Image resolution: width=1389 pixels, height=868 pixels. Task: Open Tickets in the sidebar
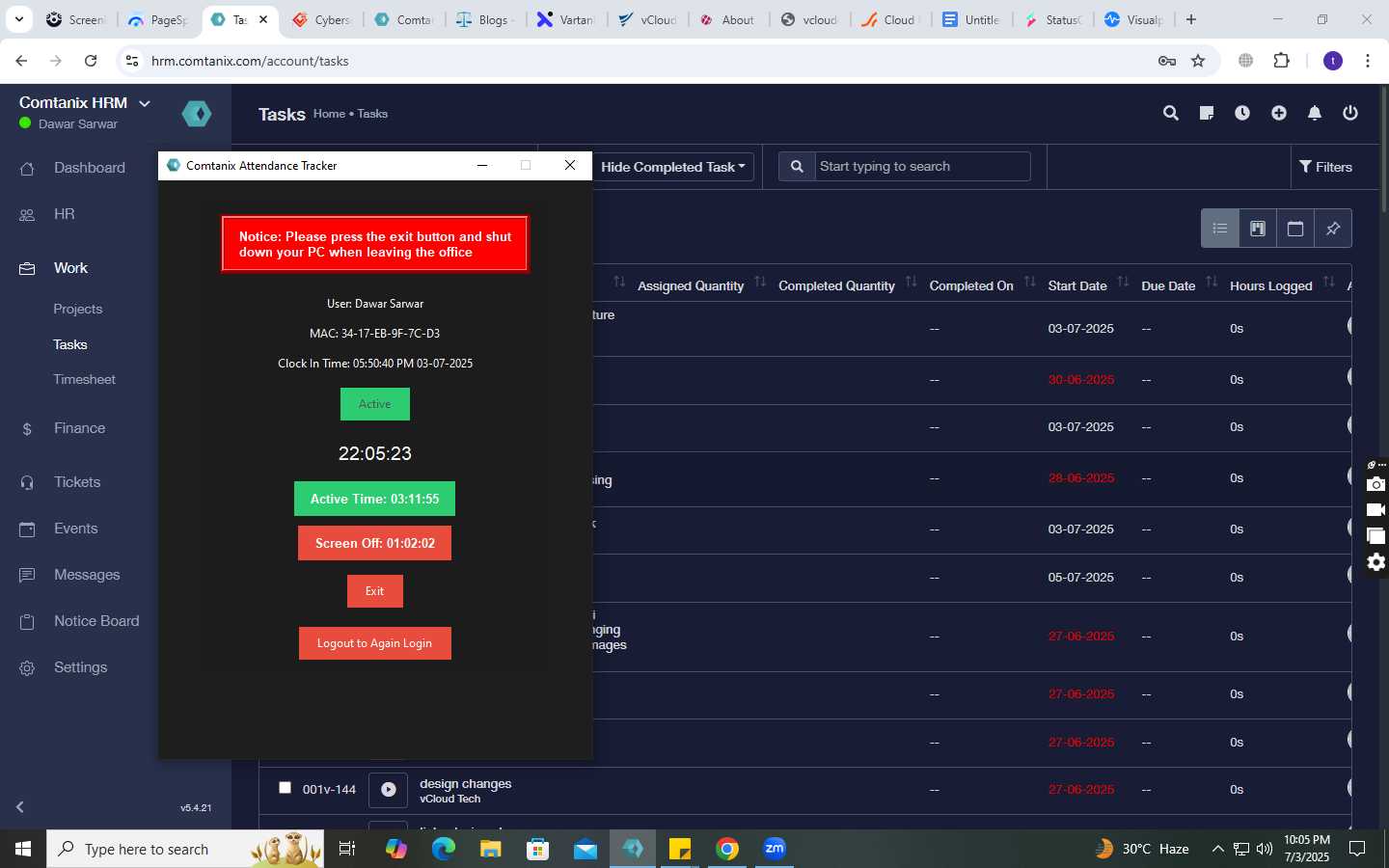coord(77,482)
